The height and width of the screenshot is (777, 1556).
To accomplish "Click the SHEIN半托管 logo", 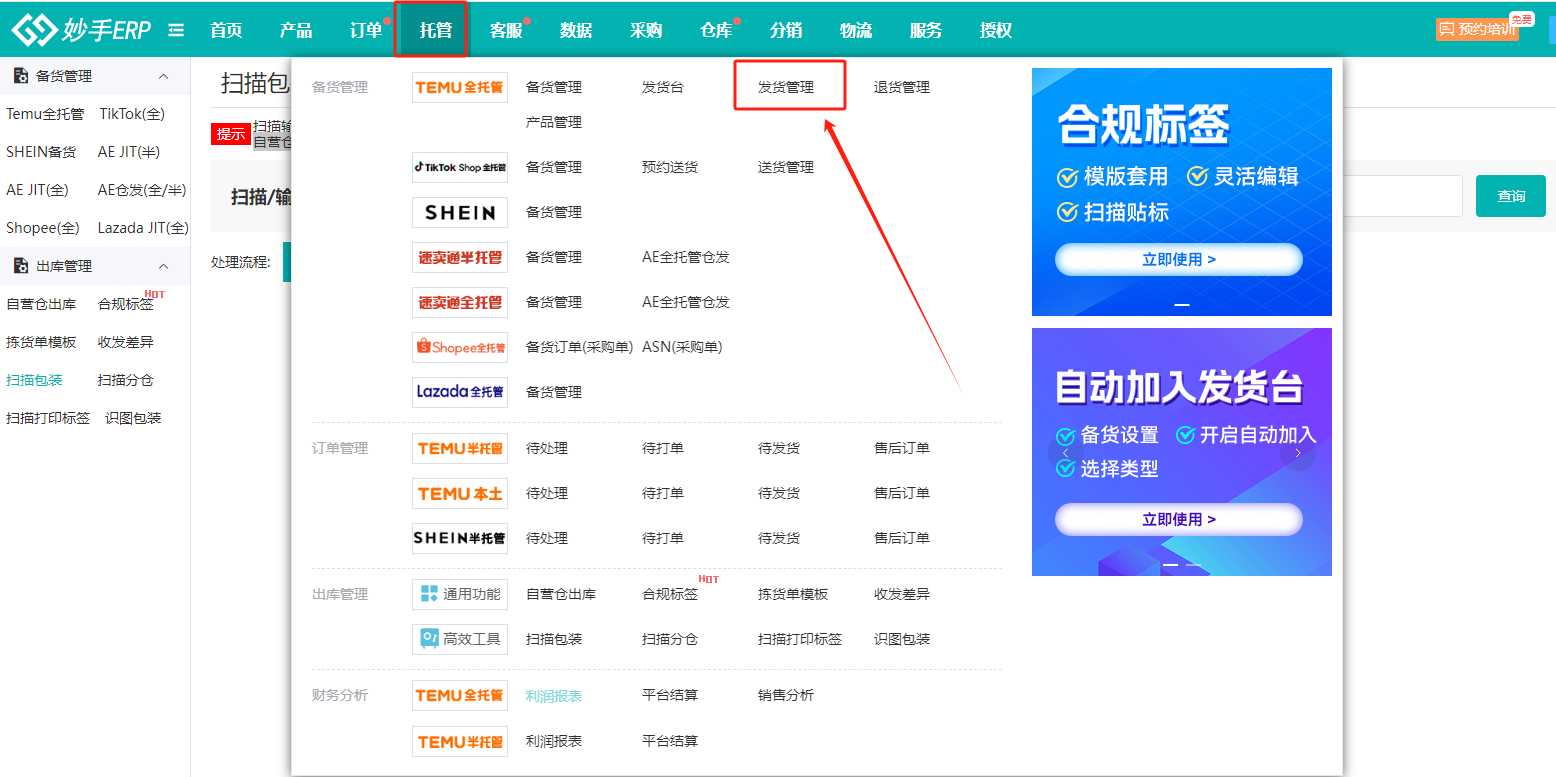I will (460, 538).
